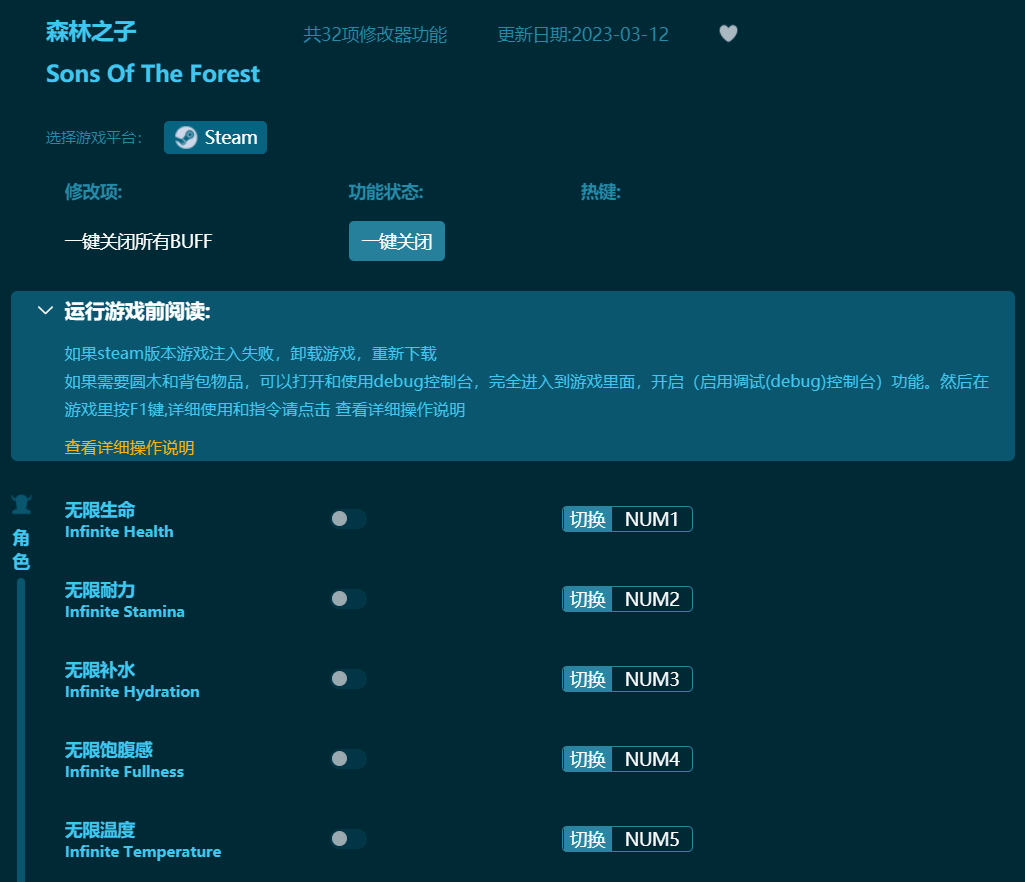Open the orange 查看详细操作说明 link
The width and height of the screenshot is (1025, 882).
(129, 448)
